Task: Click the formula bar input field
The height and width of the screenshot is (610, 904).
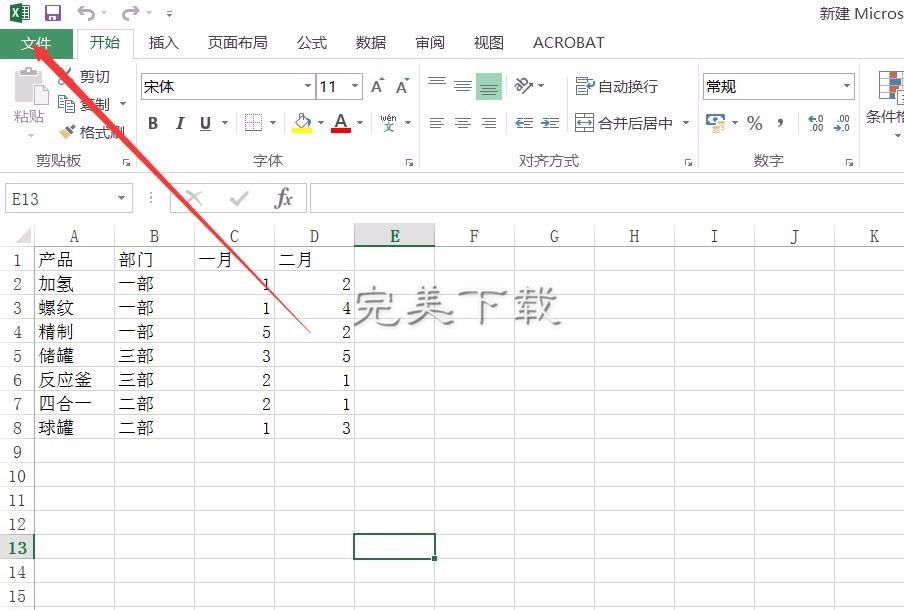Action: pos(607,198)
